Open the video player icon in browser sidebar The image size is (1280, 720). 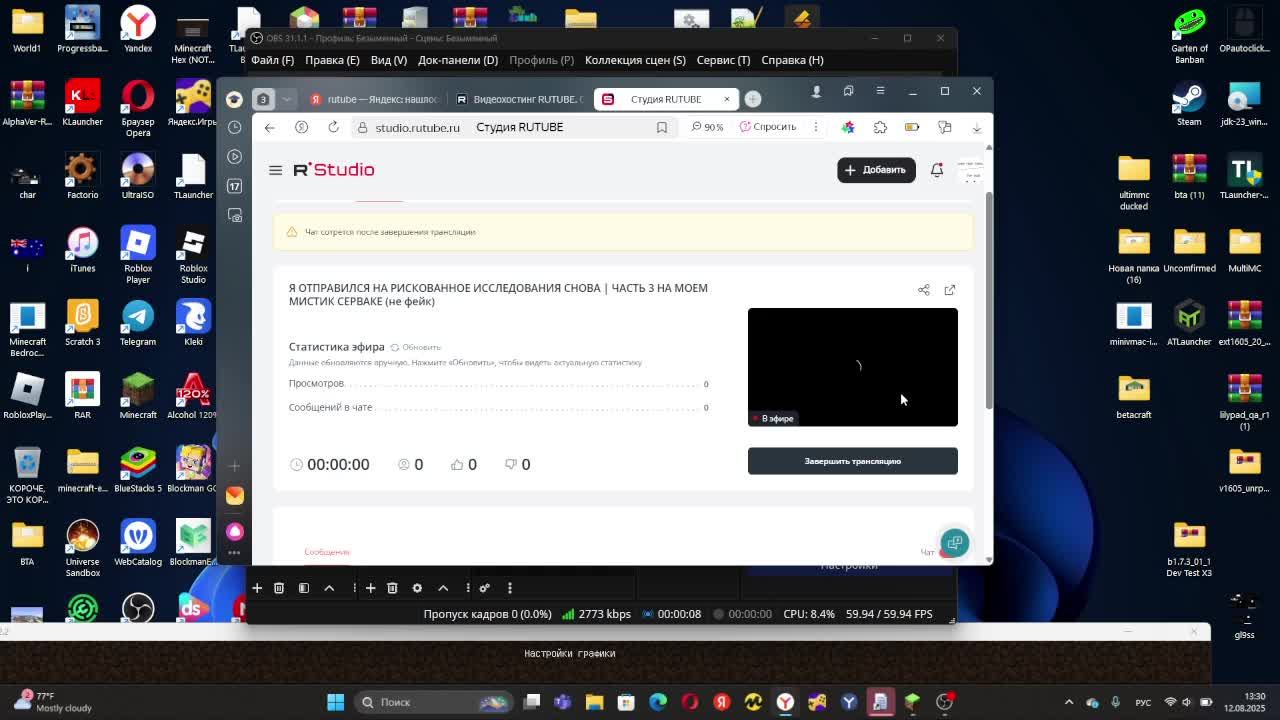tap(235, 156)
